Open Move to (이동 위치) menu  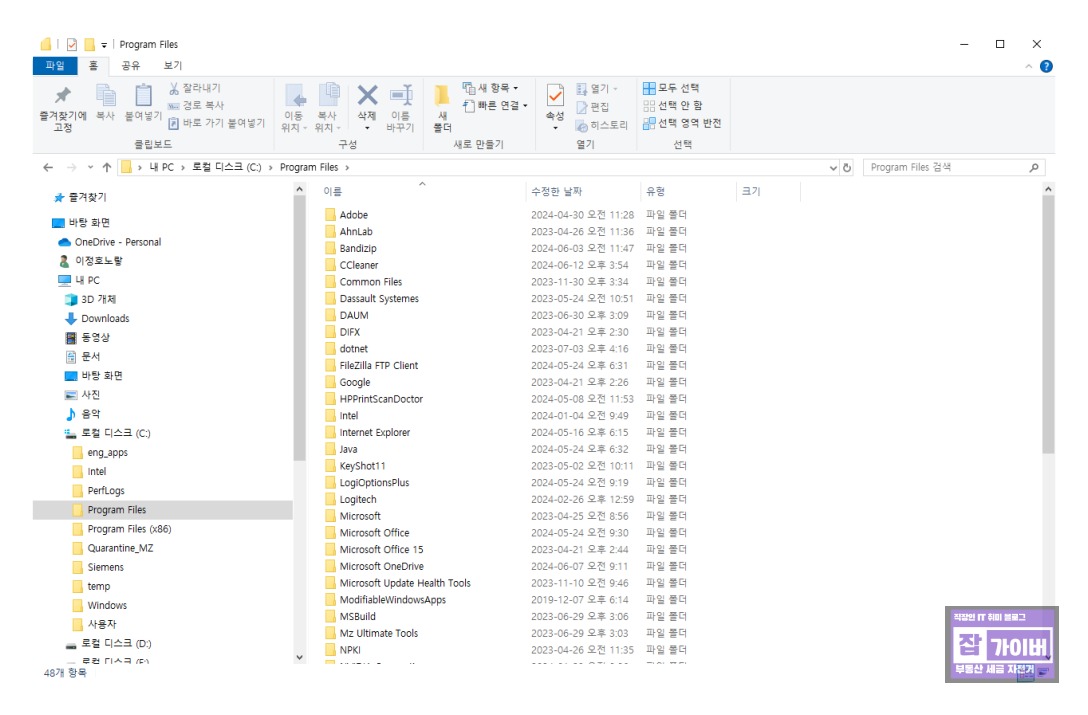point(294,108)
